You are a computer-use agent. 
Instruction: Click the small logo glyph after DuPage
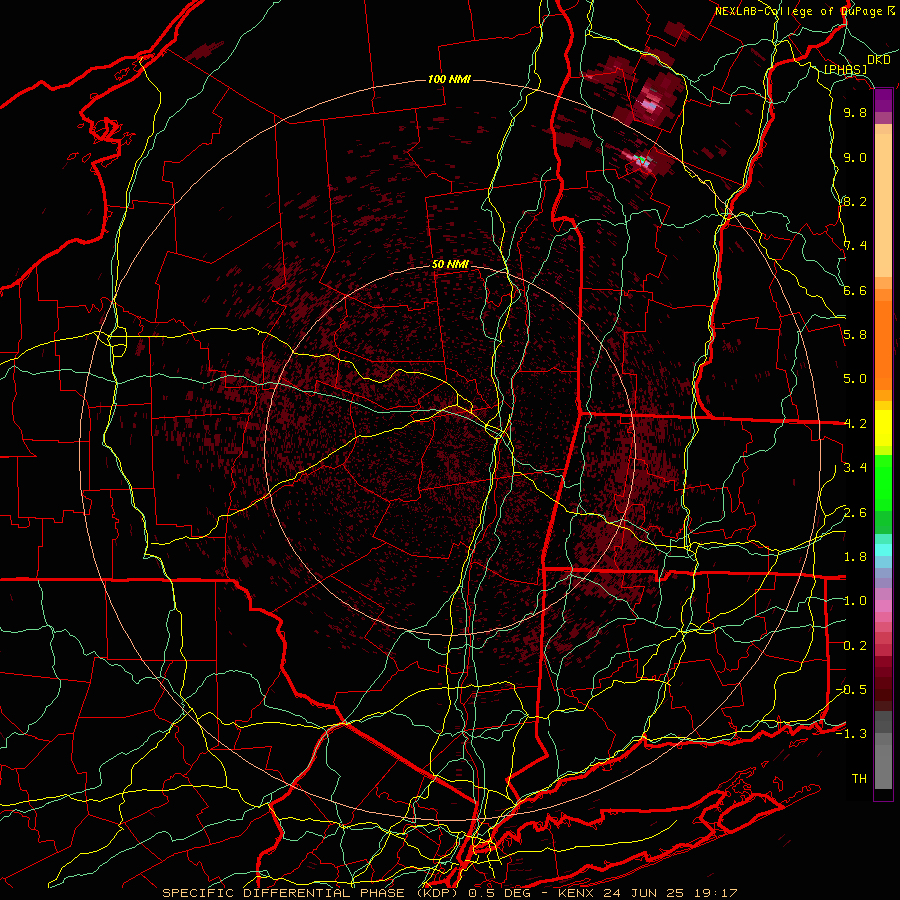(x=891, y=11)
